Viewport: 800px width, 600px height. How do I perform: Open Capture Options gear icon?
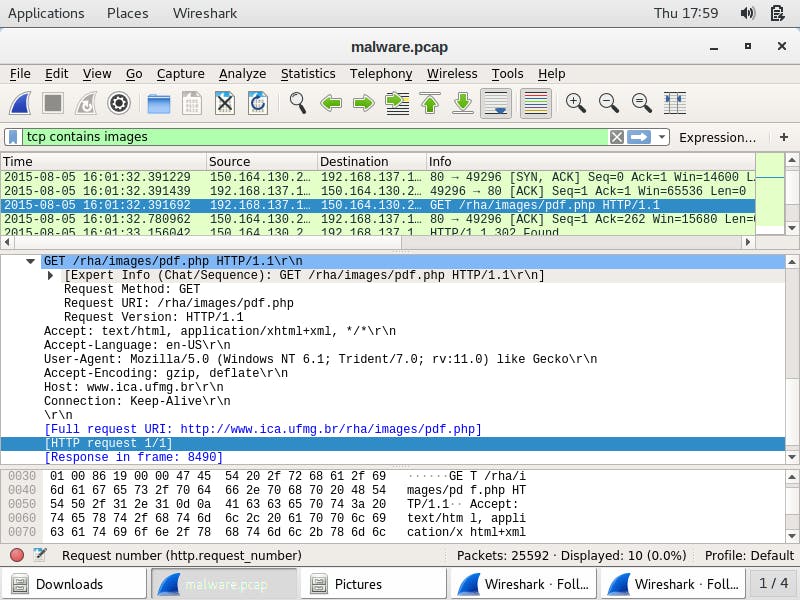(119, 103)
